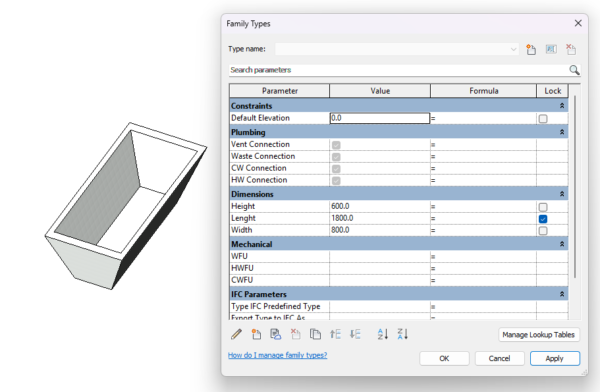This screenshot has height=392, width=600.
Task: Toggle the CW Connection checkbox
Action: pyautogui.click(x=336, y=169)
